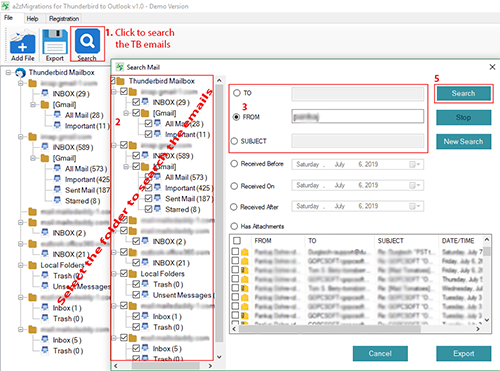The image size is (500, 371).
Task: Click the Stop button
Action: (464, 118)
